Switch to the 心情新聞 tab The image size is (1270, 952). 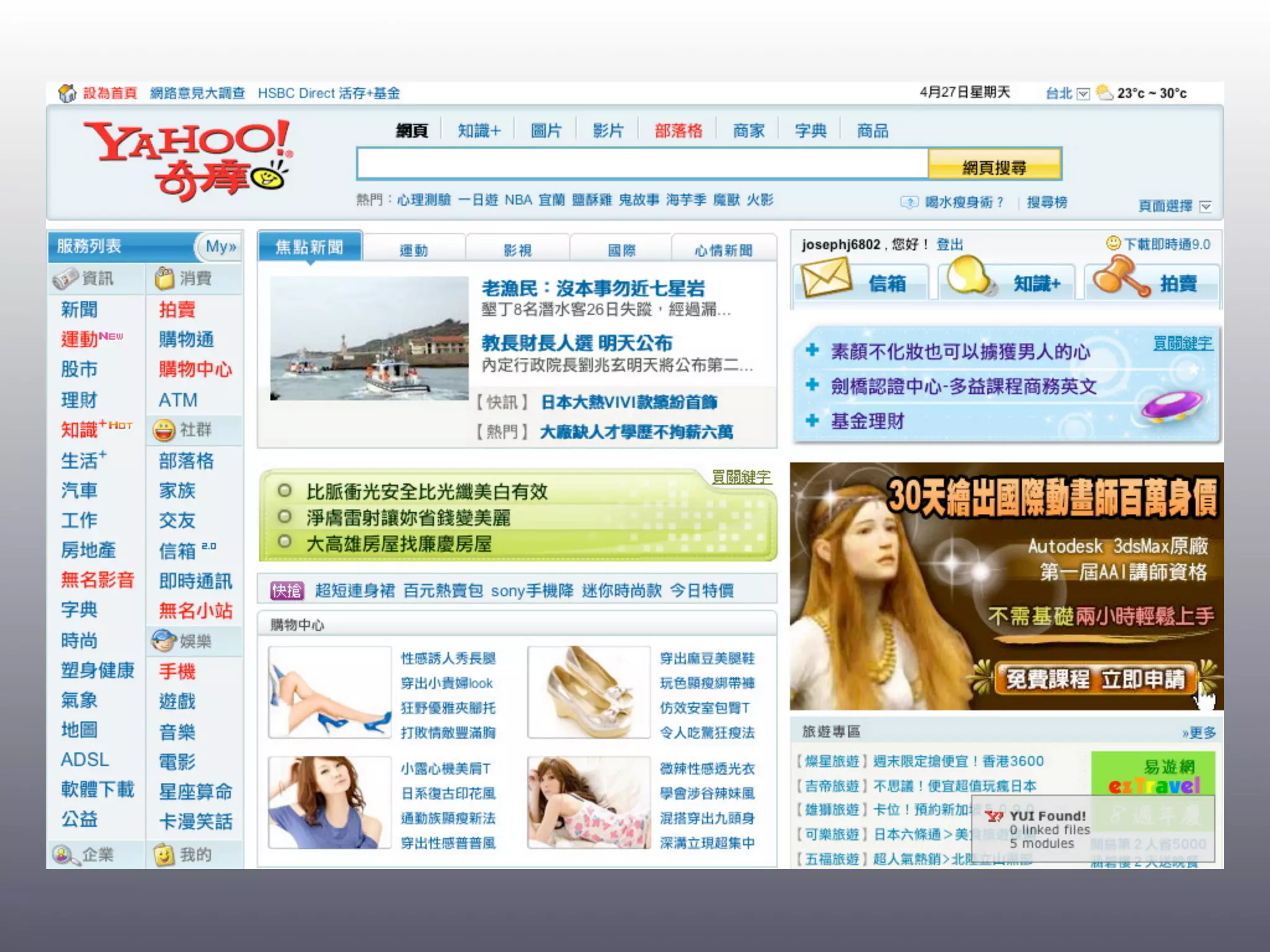(724, 250)
